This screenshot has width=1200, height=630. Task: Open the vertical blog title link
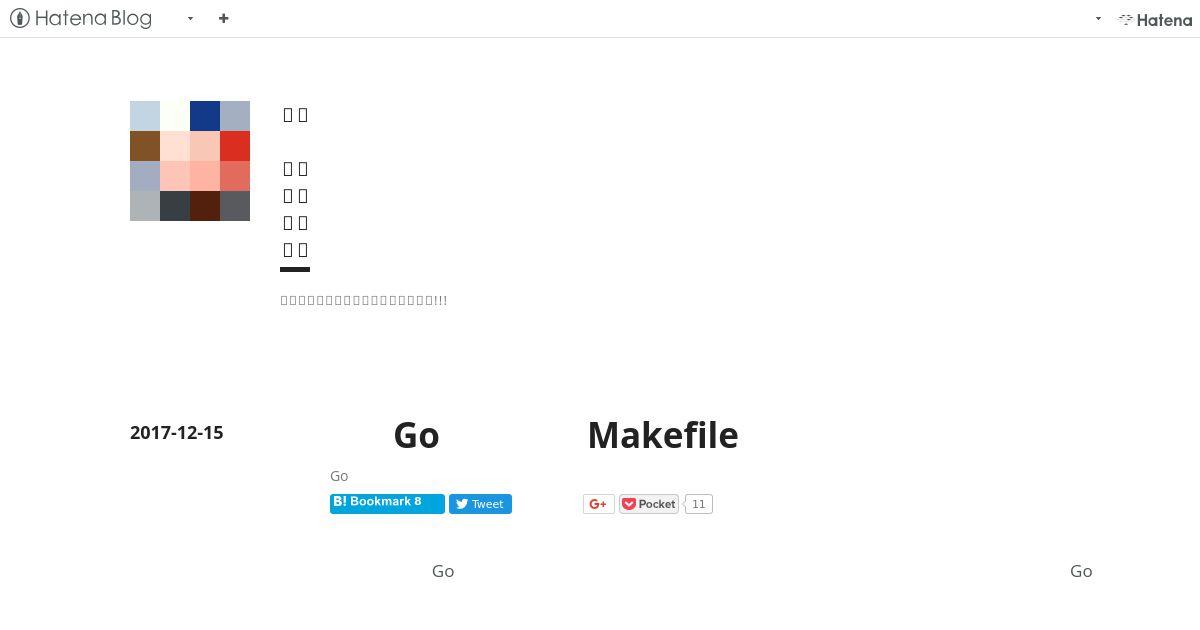295,182
